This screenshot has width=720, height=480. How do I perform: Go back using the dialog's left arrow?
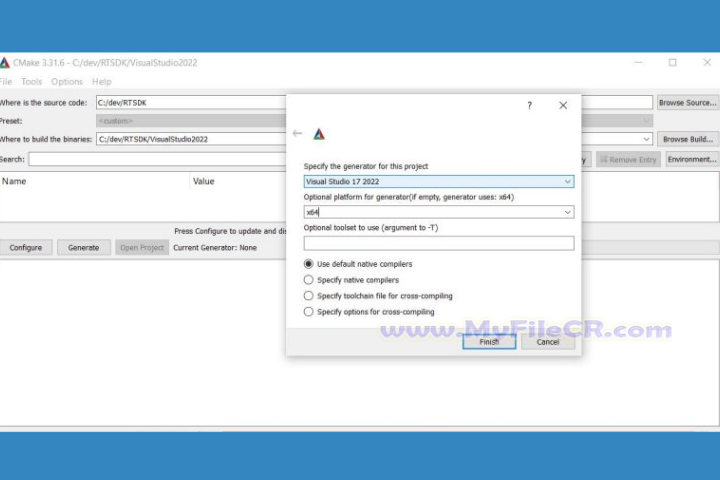pos(297,133)
